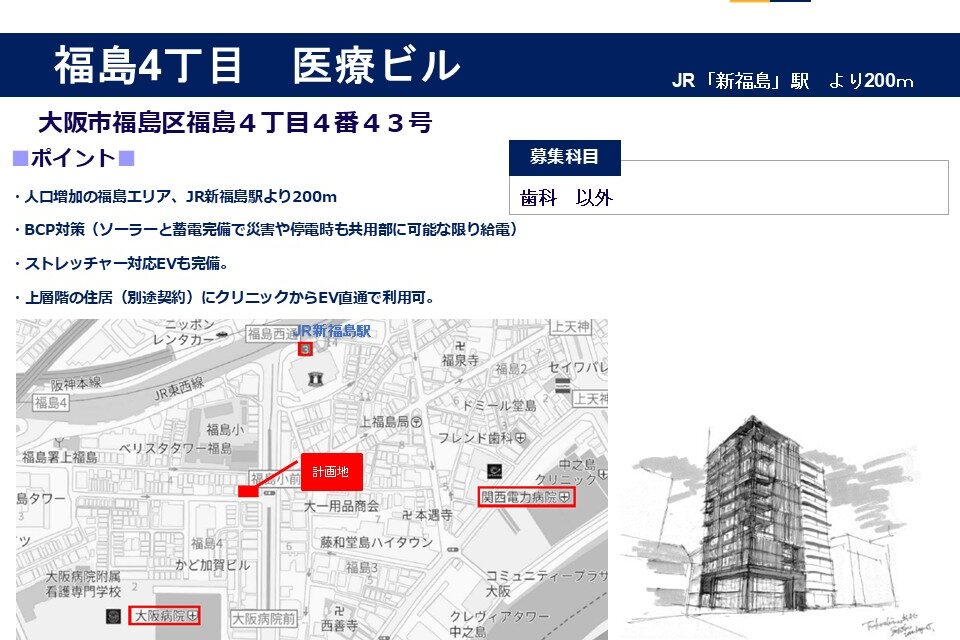Click the blue JR新福島駅 map label
Screen dimensions: 960x640
coord(332,331)
